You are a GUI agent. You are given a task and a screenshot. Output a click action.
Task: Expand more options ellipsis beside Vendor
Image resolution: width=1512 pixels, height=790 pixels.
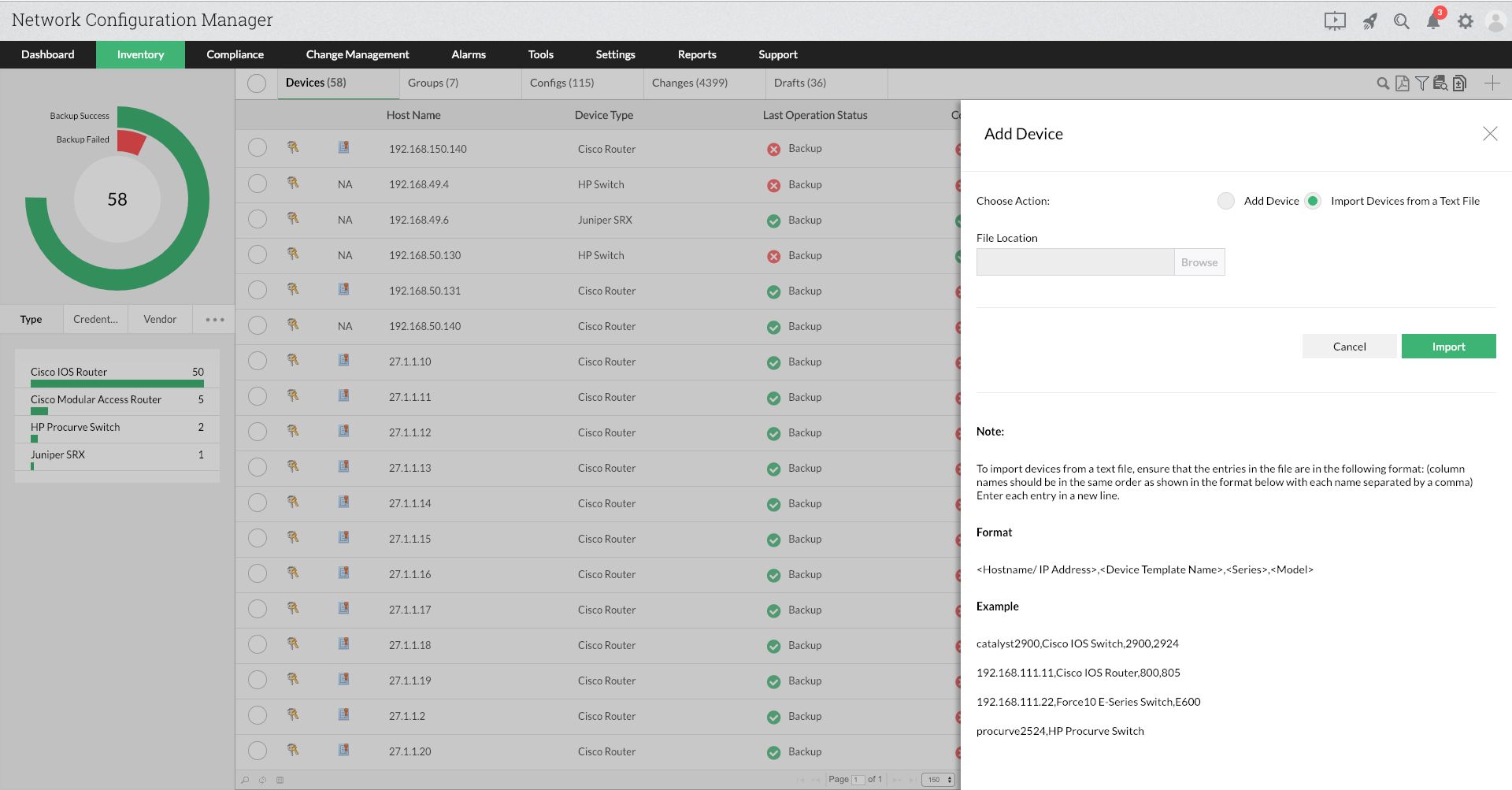tap(215, 320)
